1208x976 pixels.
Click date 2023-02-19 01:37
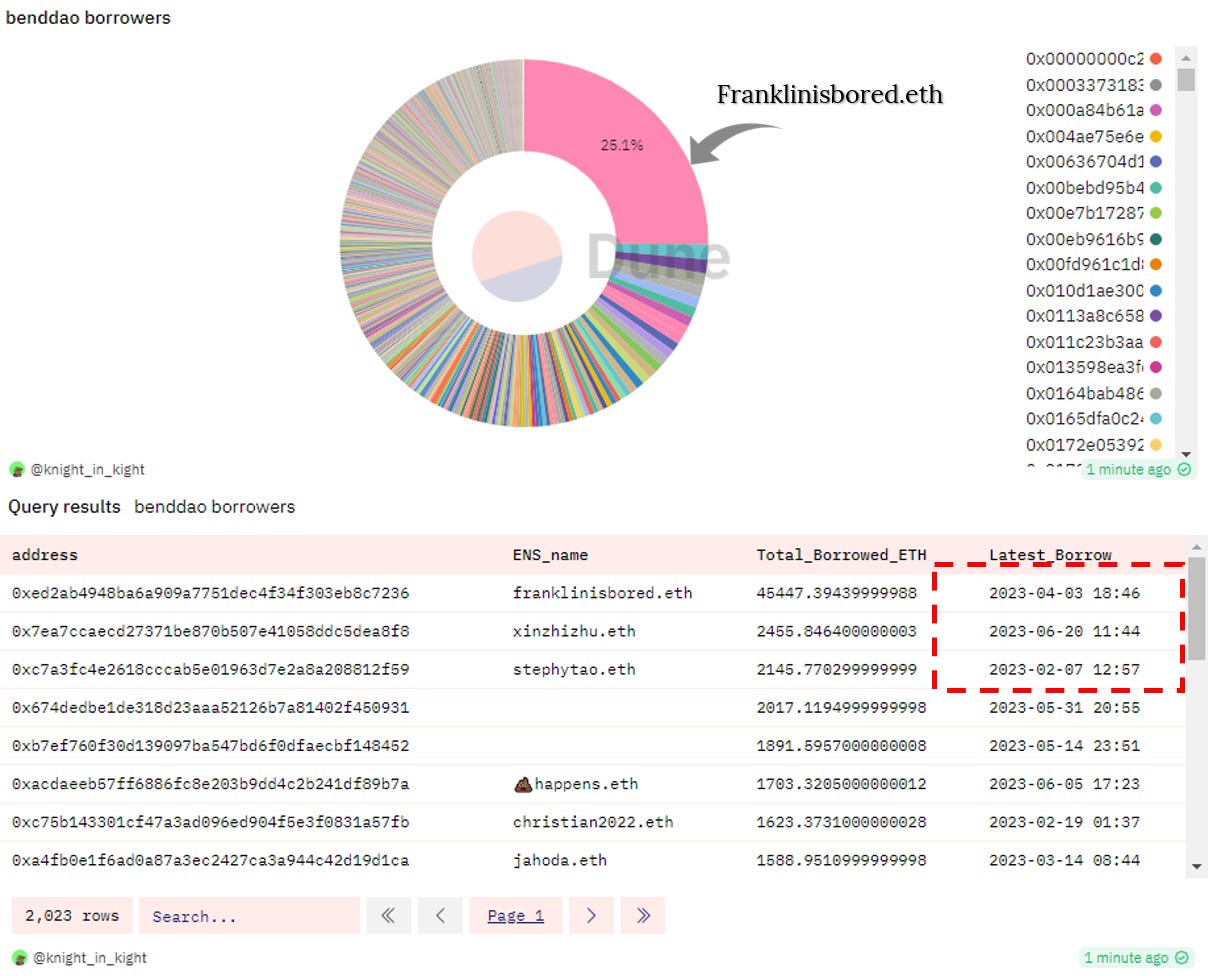coord(1064,821)
